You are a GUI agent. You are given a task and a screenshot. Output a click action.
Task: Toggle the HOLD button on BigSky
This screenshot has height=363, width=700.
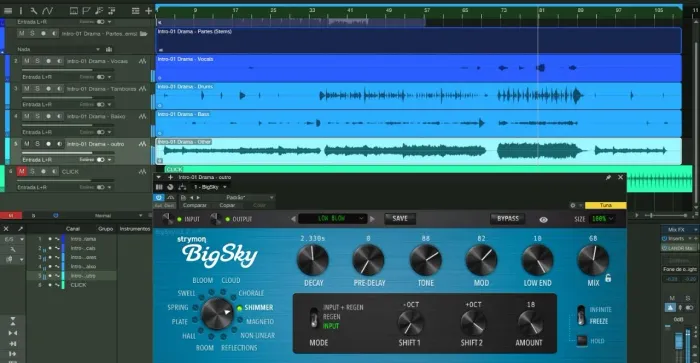(582, 341)
